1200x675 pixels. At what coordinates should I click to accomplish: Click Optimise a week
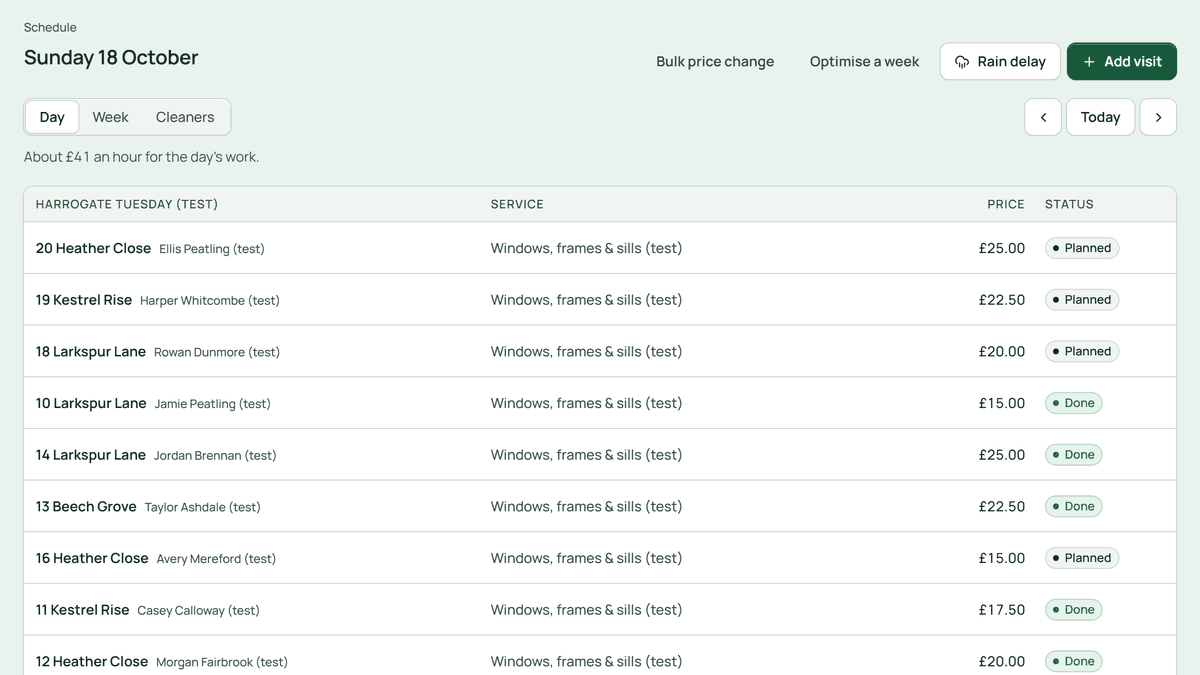coord(864,62)
